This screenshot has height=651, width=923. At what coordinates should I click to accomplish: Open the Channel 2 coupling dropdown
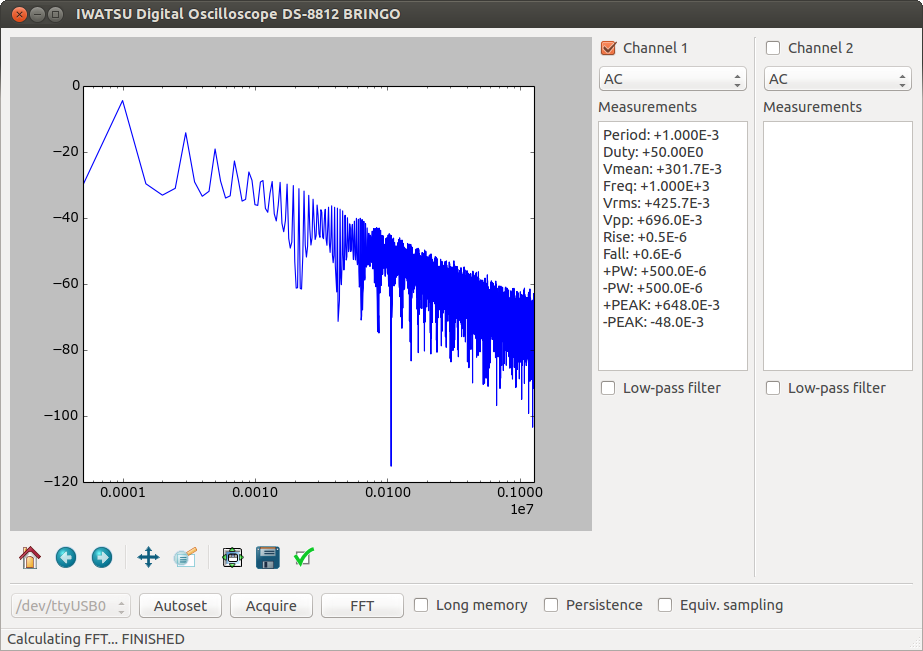[837, 78]
